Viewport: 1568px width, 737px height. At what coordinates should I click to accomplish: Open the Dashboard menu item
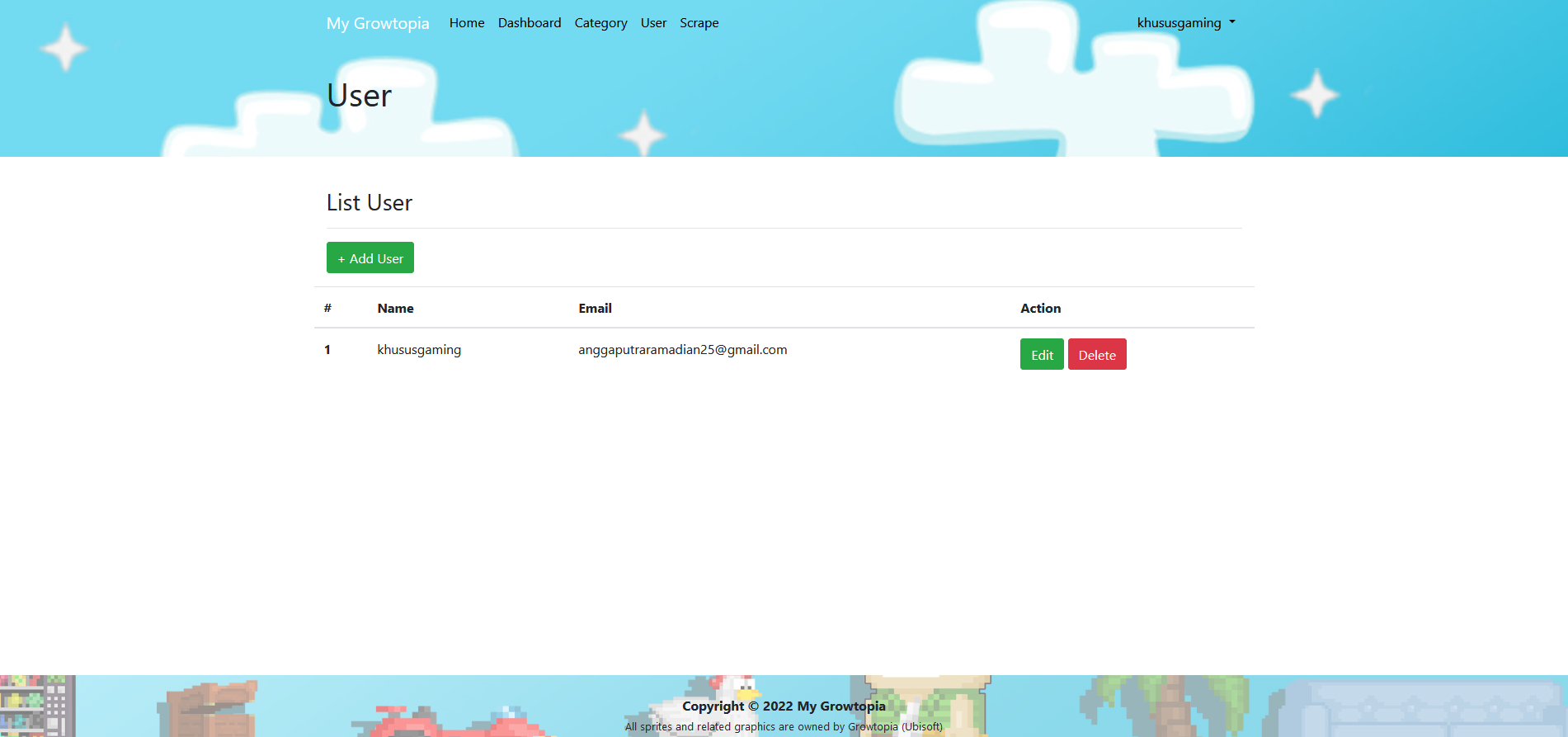[x=530, y=23]
